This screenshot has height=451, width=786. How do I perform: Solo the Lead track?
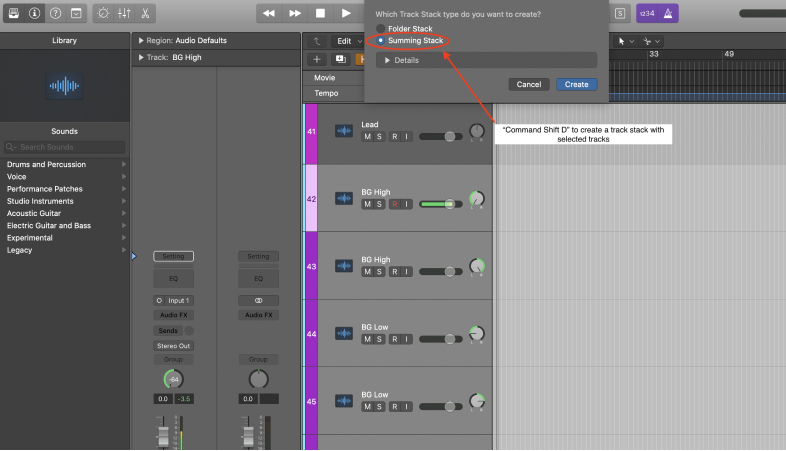click(x=379, y=137)
